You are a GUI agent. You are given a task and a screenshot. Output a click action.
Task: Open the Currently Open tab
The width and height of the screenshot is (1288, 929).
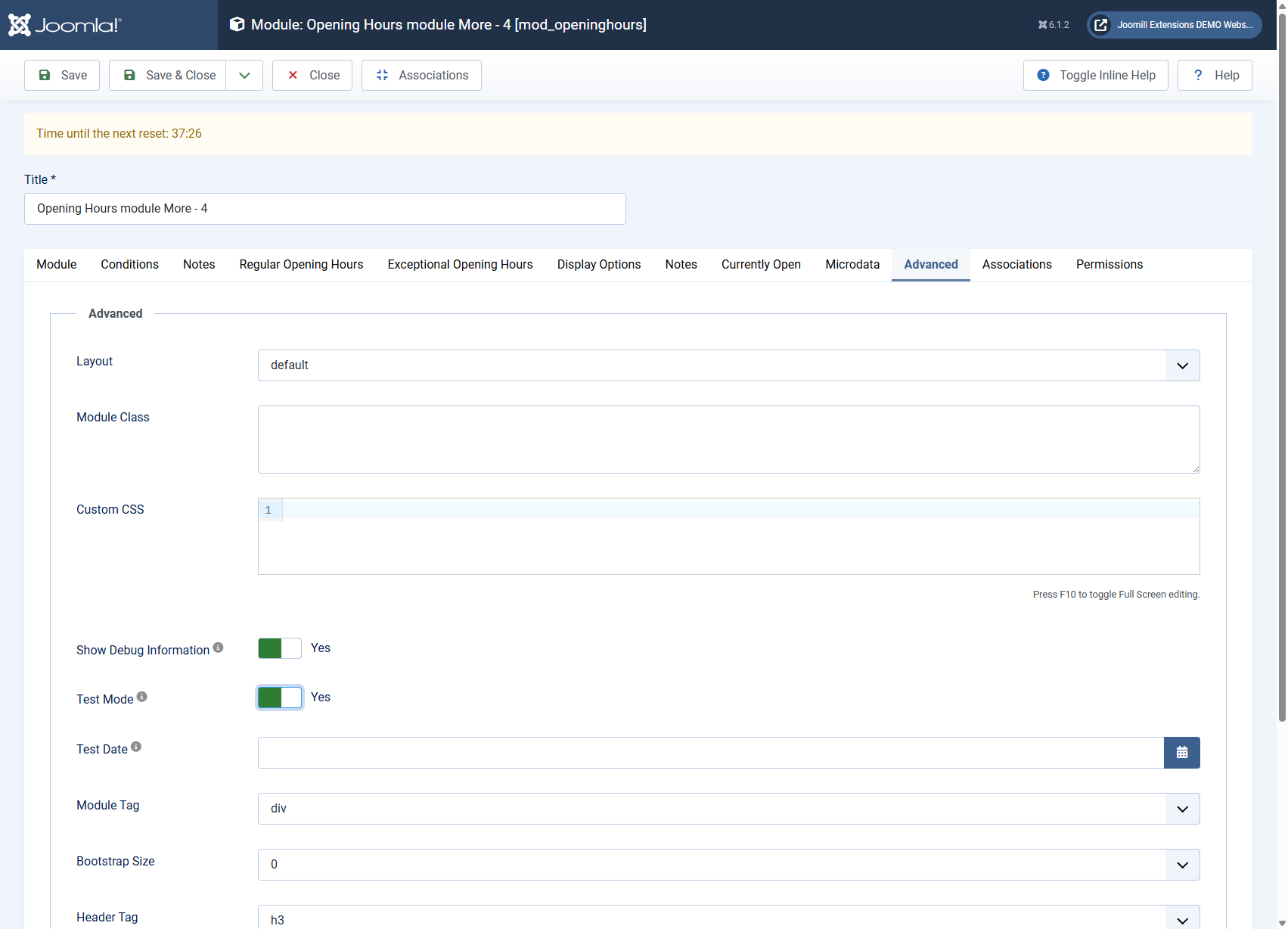pos(761,265)
